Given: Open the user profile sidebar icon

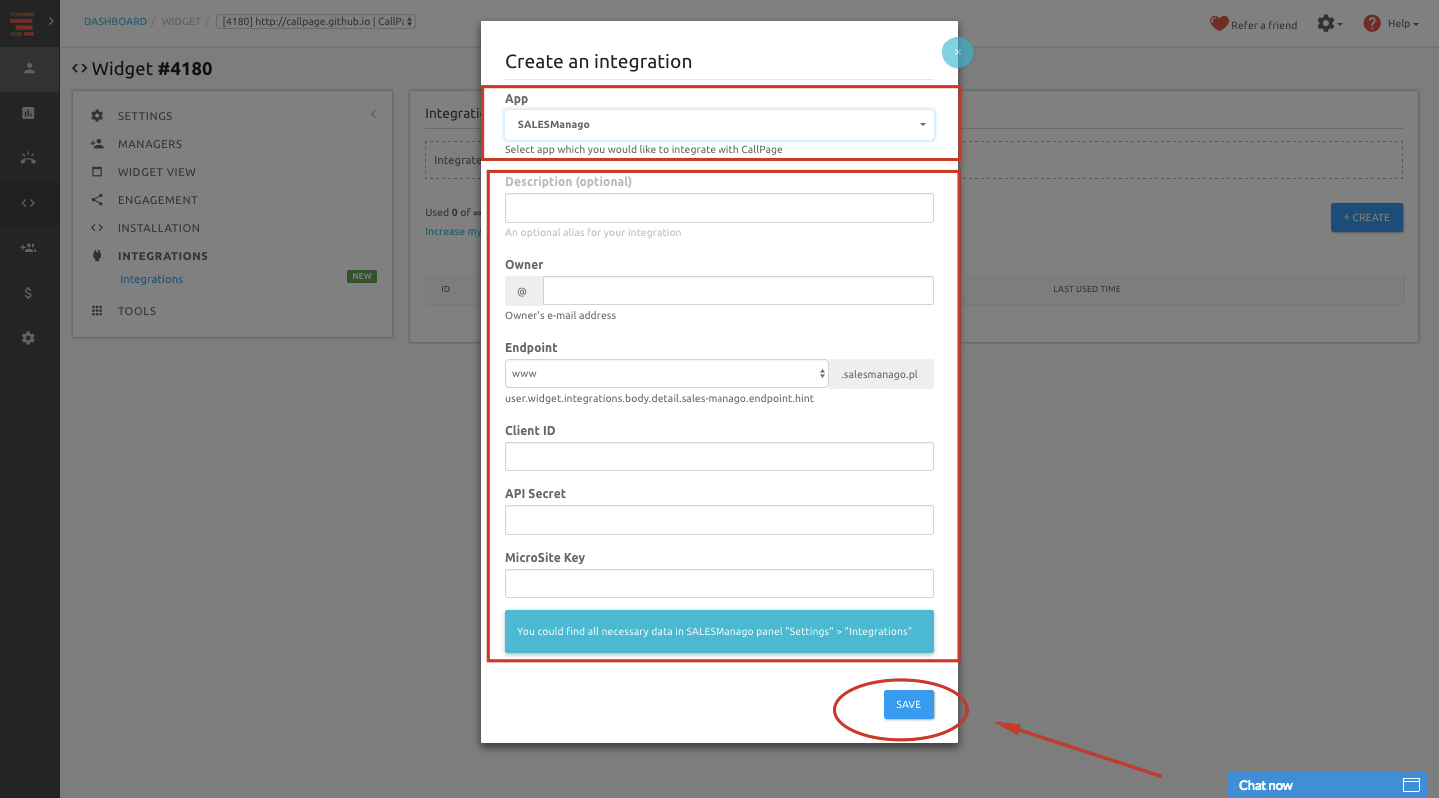Looking at the screenshot, I should pos(29,68).
